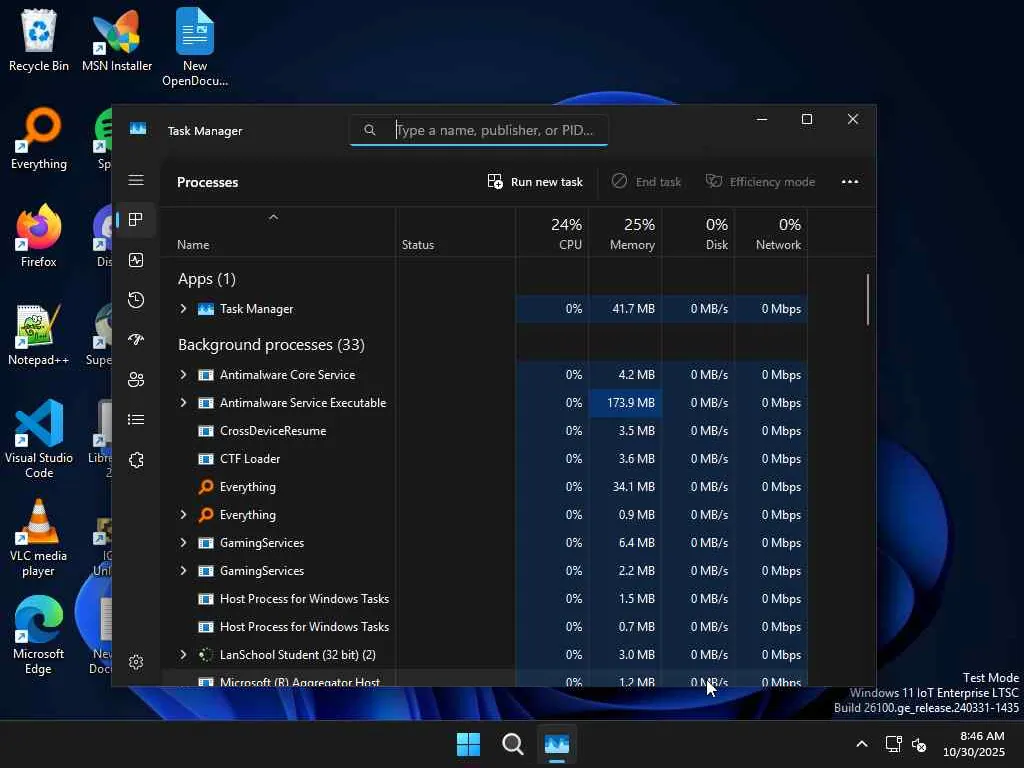Select Microsoft Edge desktop shortcut
Viewport: 1024px width, 768px height.
[x=39, y=635]
